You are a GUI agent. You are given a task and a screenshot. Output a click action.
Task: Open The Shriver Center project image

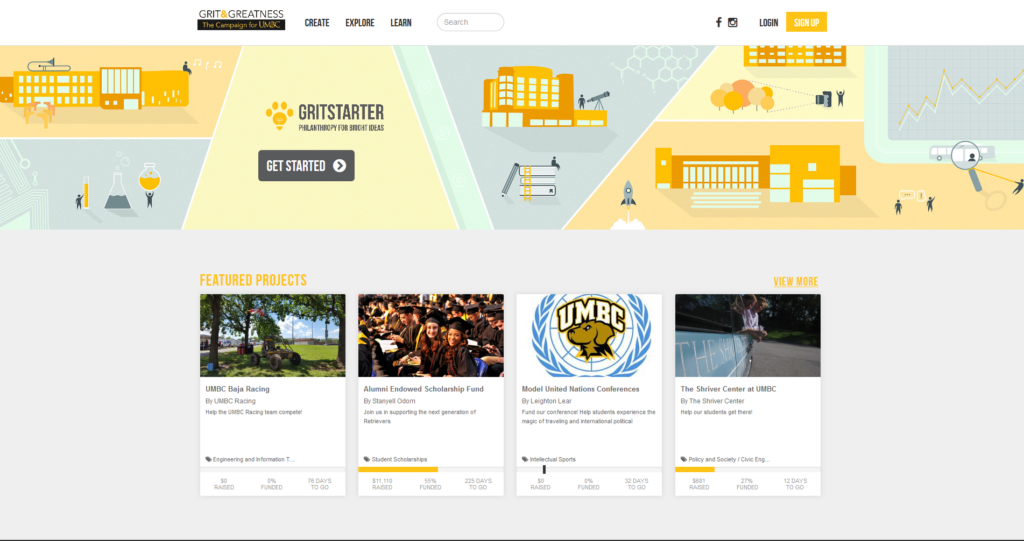click(748, 335)
